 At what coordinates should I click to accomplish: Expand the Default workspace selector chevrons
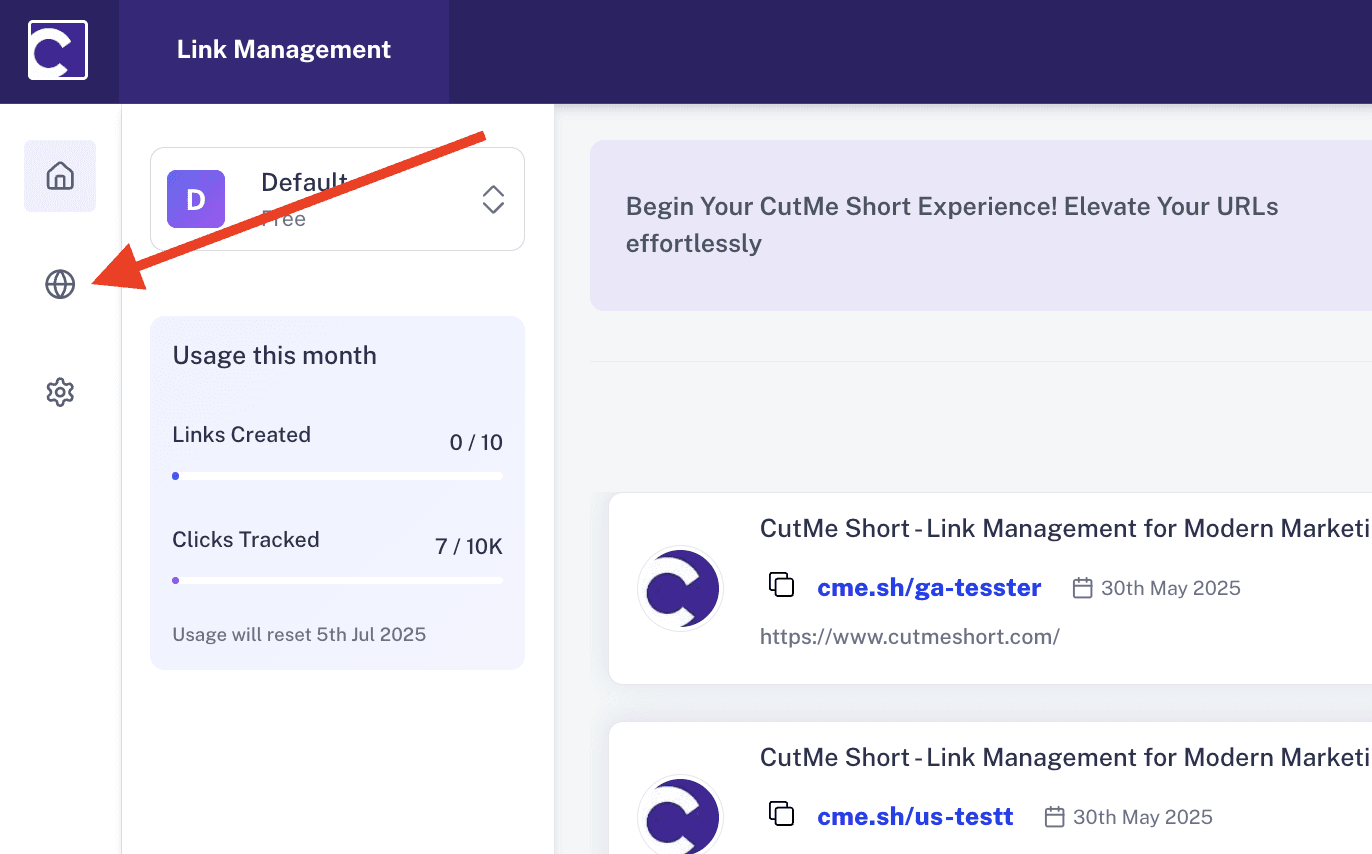[x=493, y=199]
